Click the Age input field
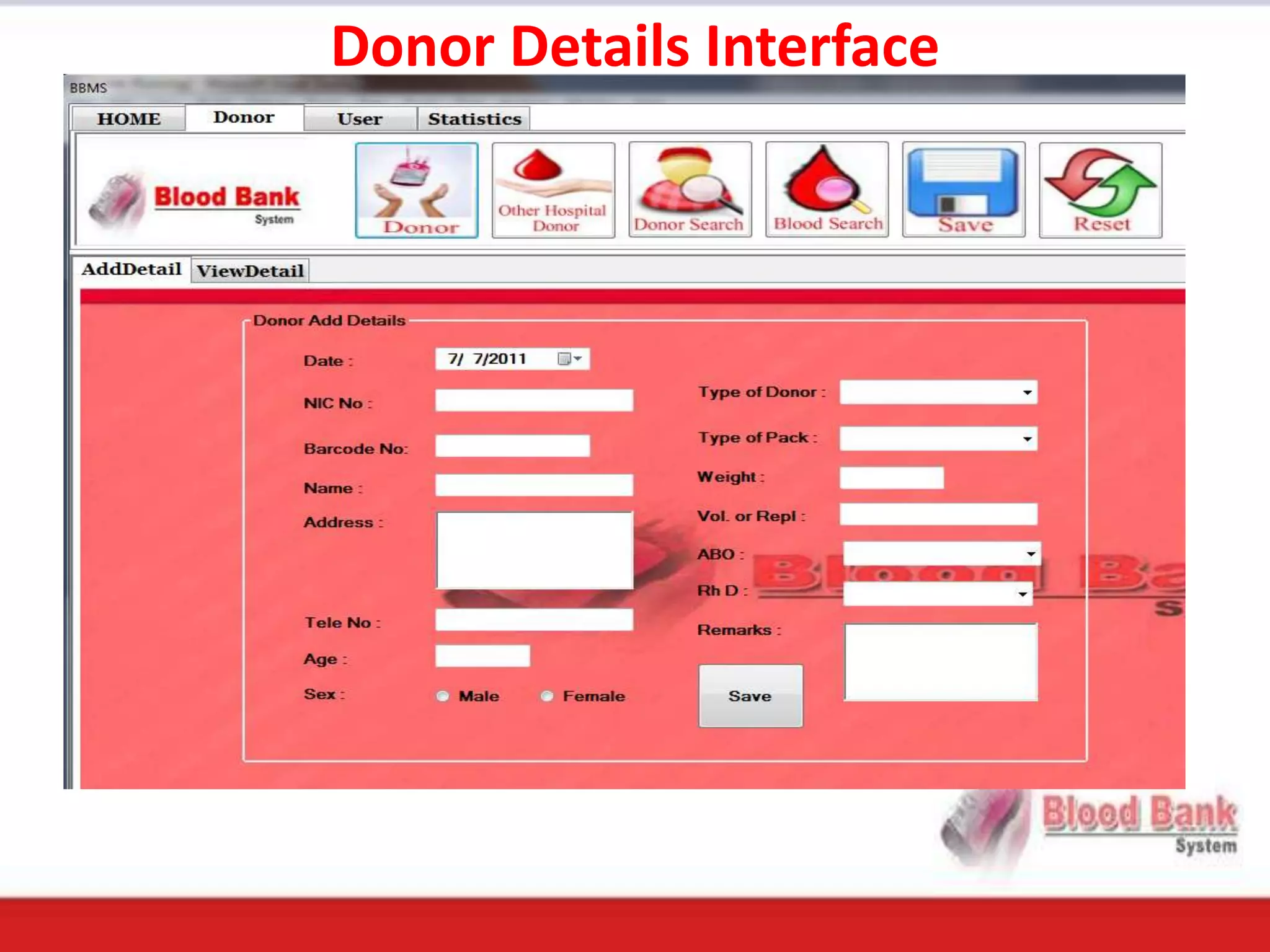The image size is (1270, 952). pos(482,656)
